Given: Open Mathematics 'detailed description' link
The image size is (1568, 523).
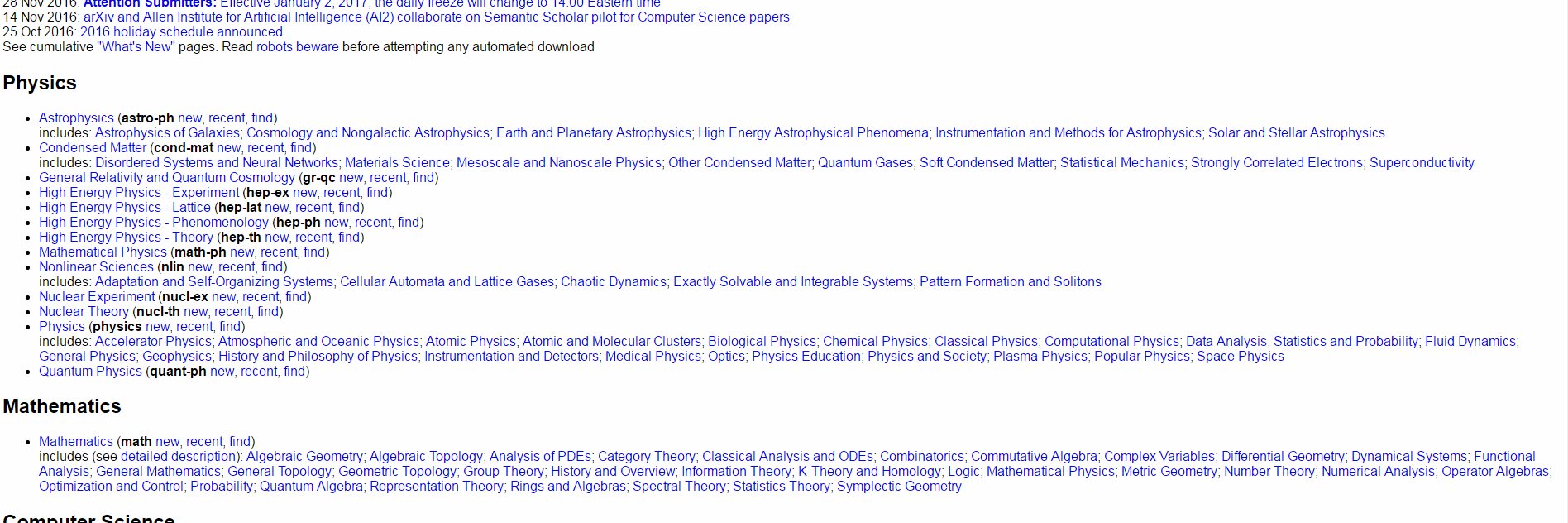Looking at the screenshot, I should click(x=179, y=457).
